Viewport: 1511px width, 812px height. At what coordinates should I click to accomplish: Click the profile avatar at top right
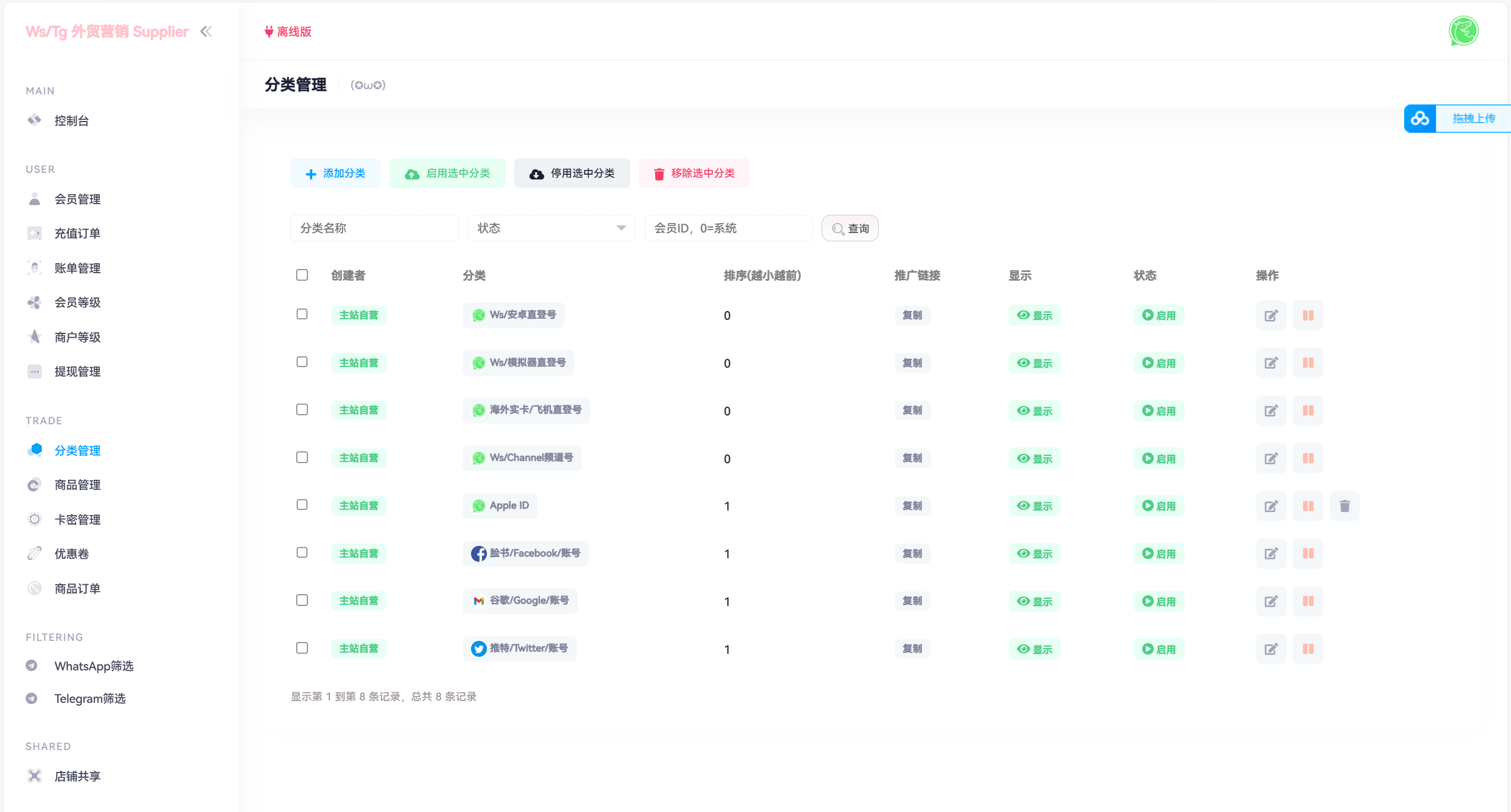[x=1463, y=31]
